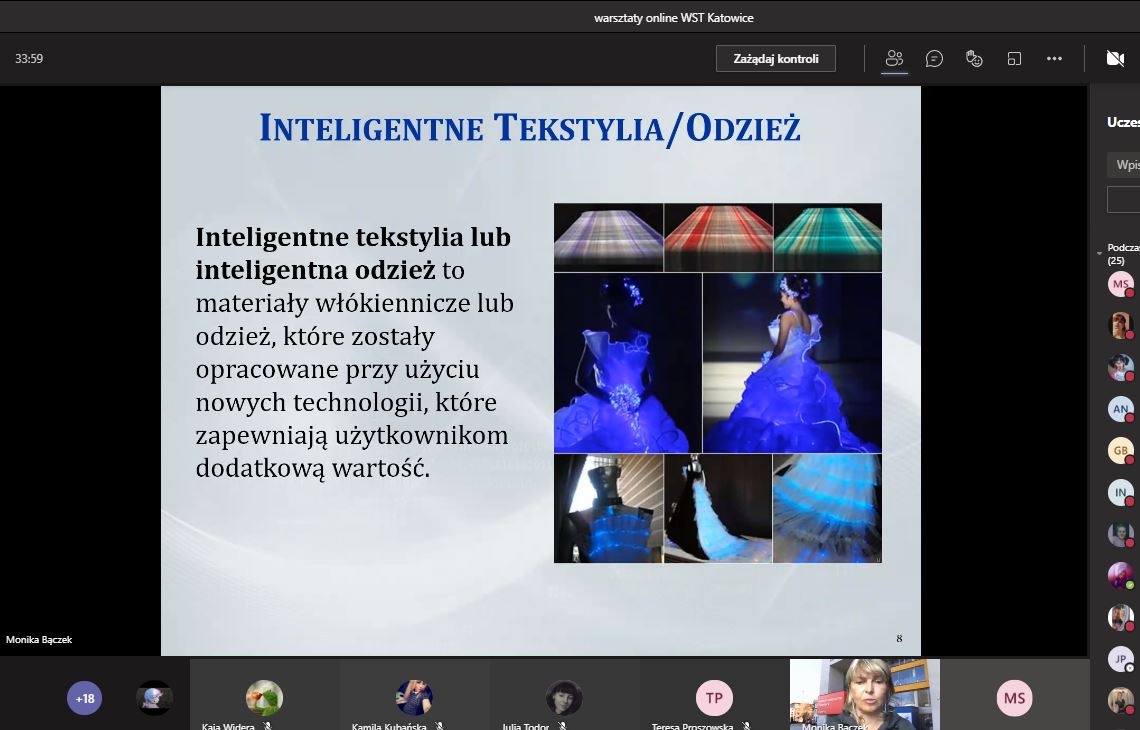Select the MS tile in the bottom strip

pos(1014,694)
